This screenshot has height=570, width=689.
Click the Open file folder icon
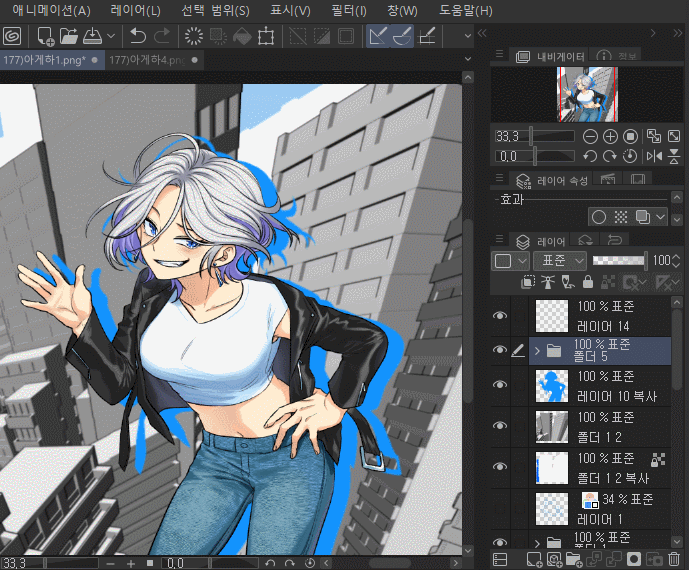(x=69, y=36)
